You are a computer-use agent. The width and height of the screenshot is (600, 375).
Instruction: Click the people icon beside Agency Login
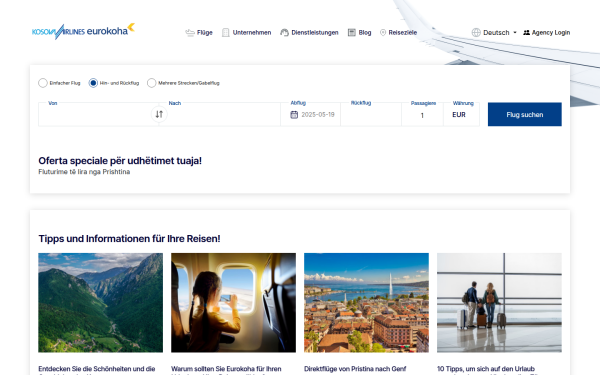(527, 33)
